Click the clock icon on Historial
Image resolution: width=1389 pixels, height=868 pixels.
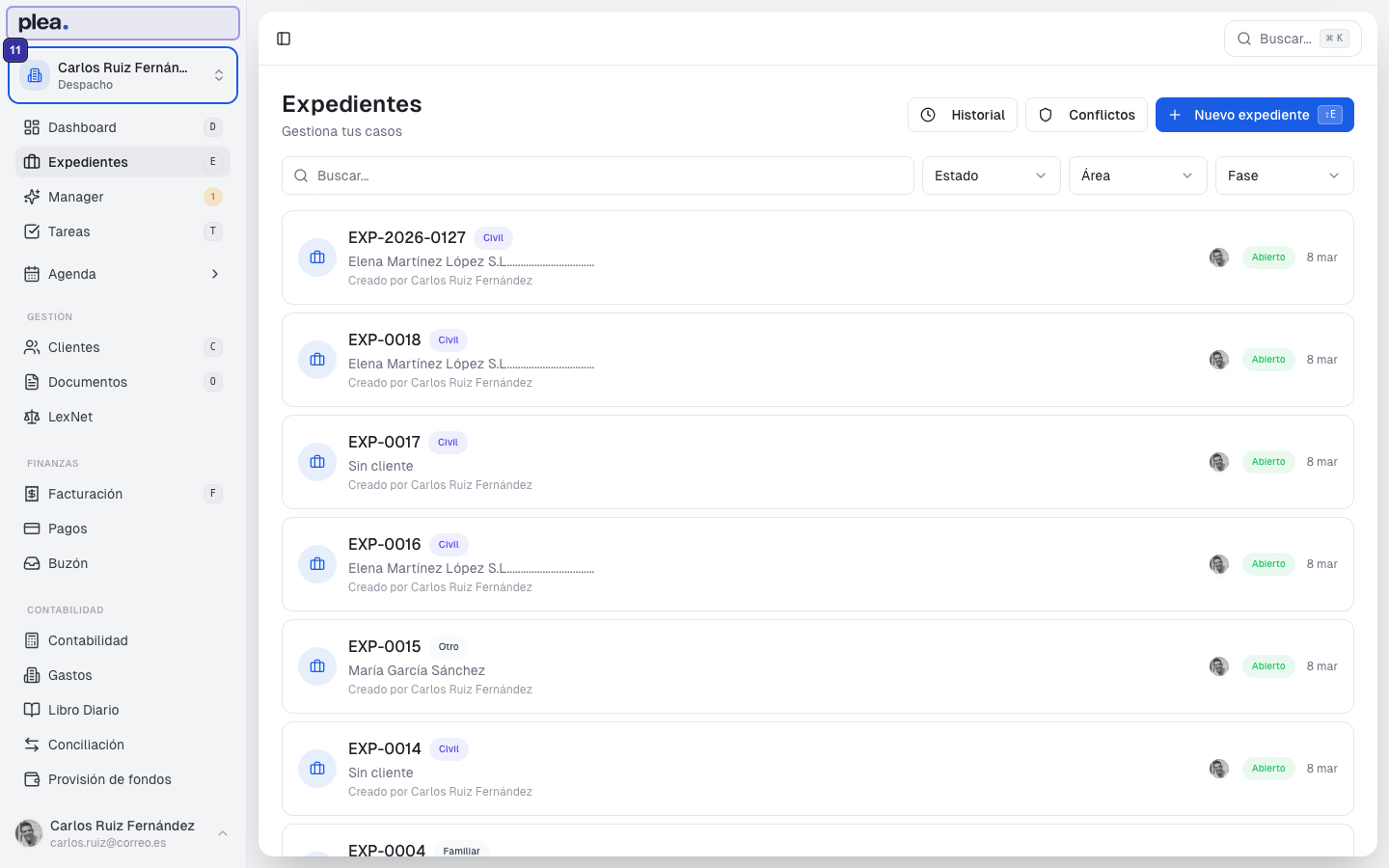(928, 115)
